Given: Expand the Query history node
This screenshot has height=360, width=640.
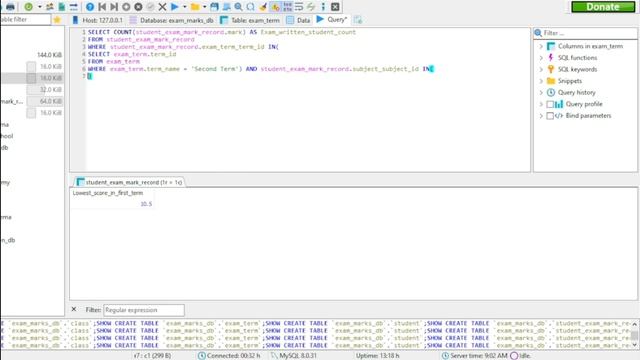Looking at the screenshot, I should pos(541,93).
